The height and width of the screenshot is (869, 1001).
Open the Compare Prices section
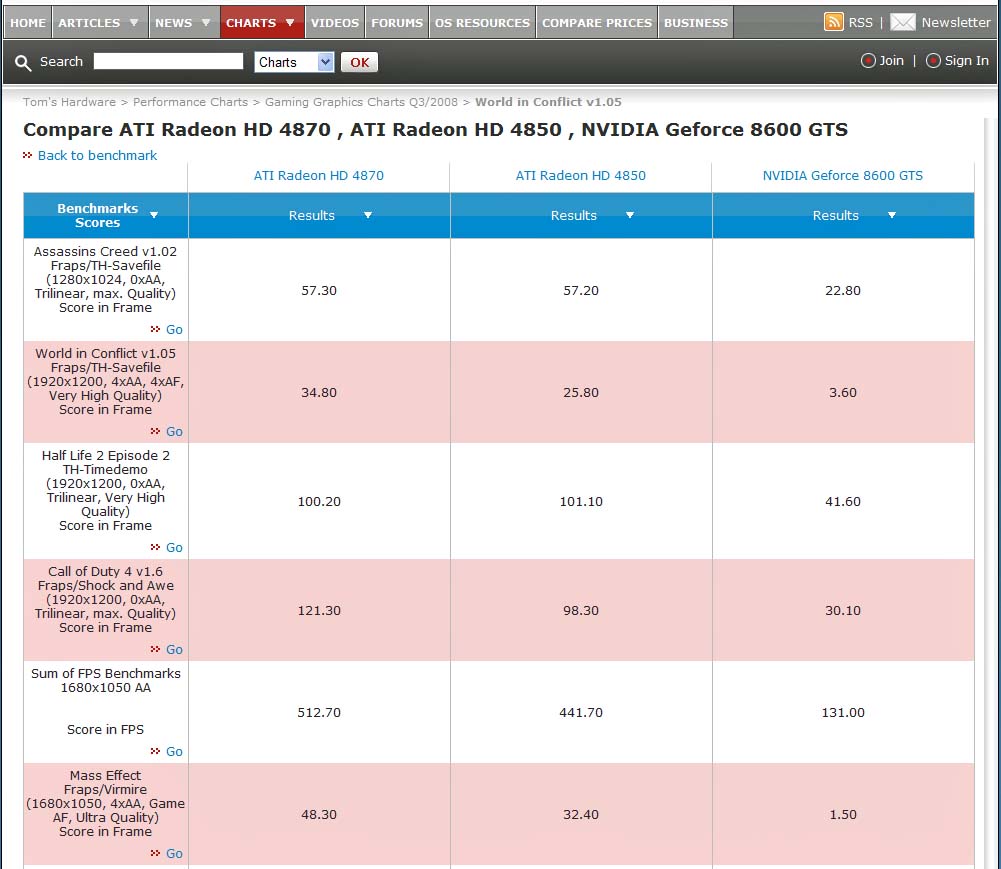(597, 22)
